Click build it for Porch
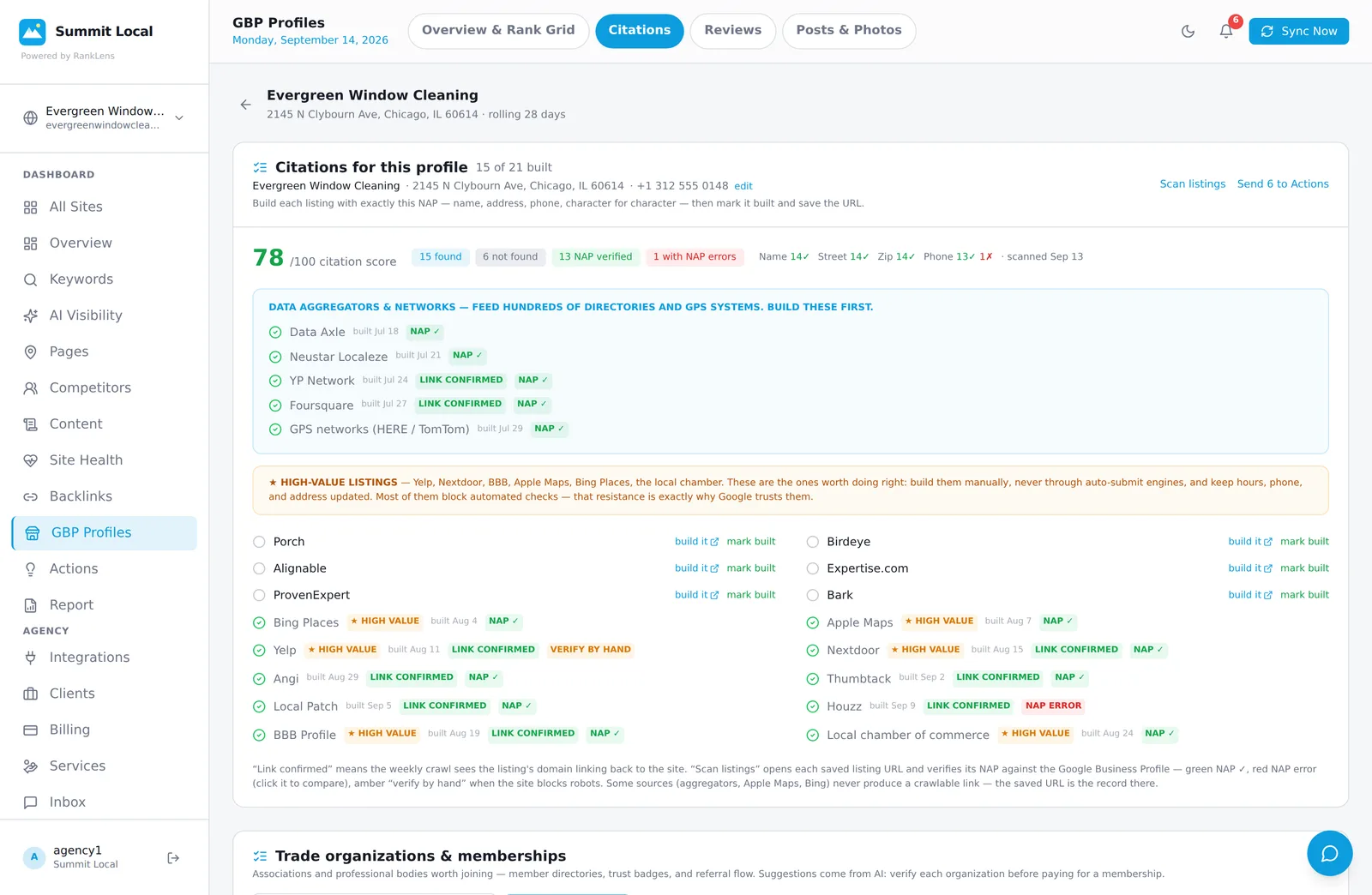The image size is (1372, 895). click(696, 542)
